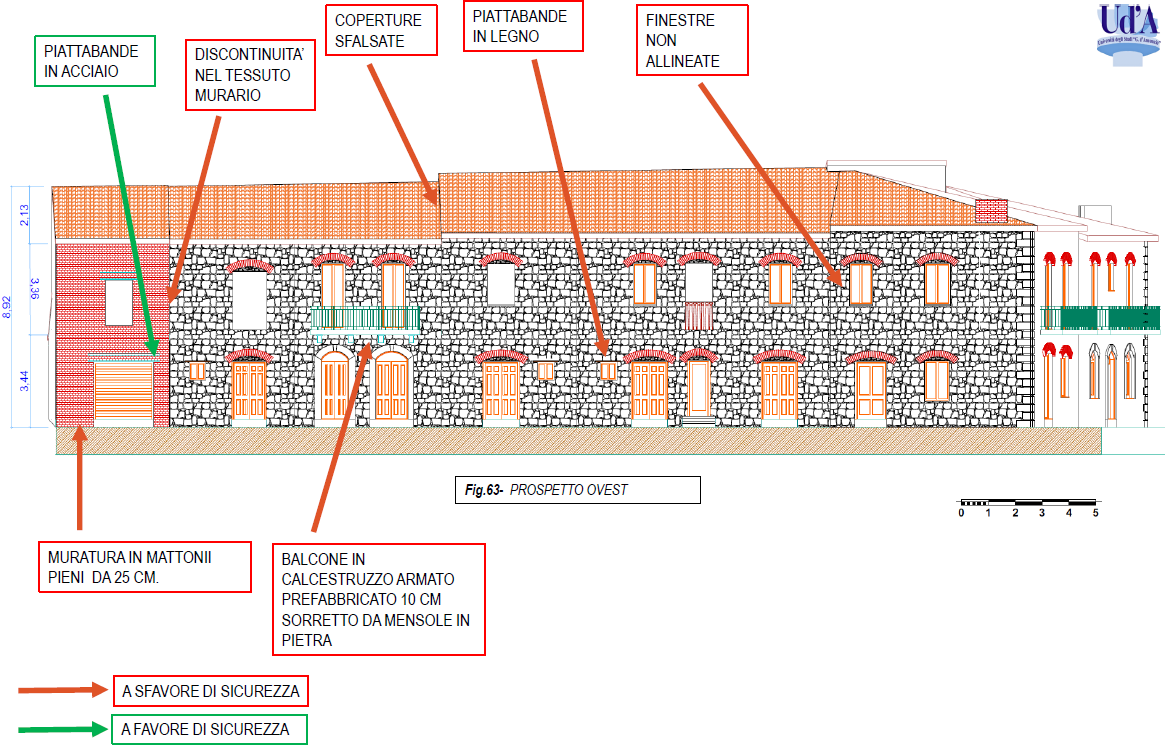The height and width of the screenshot is (748, 1165).
Task: Click the 'PIATTABANDE IN LEGNO' label
Action: click(524, 27)
